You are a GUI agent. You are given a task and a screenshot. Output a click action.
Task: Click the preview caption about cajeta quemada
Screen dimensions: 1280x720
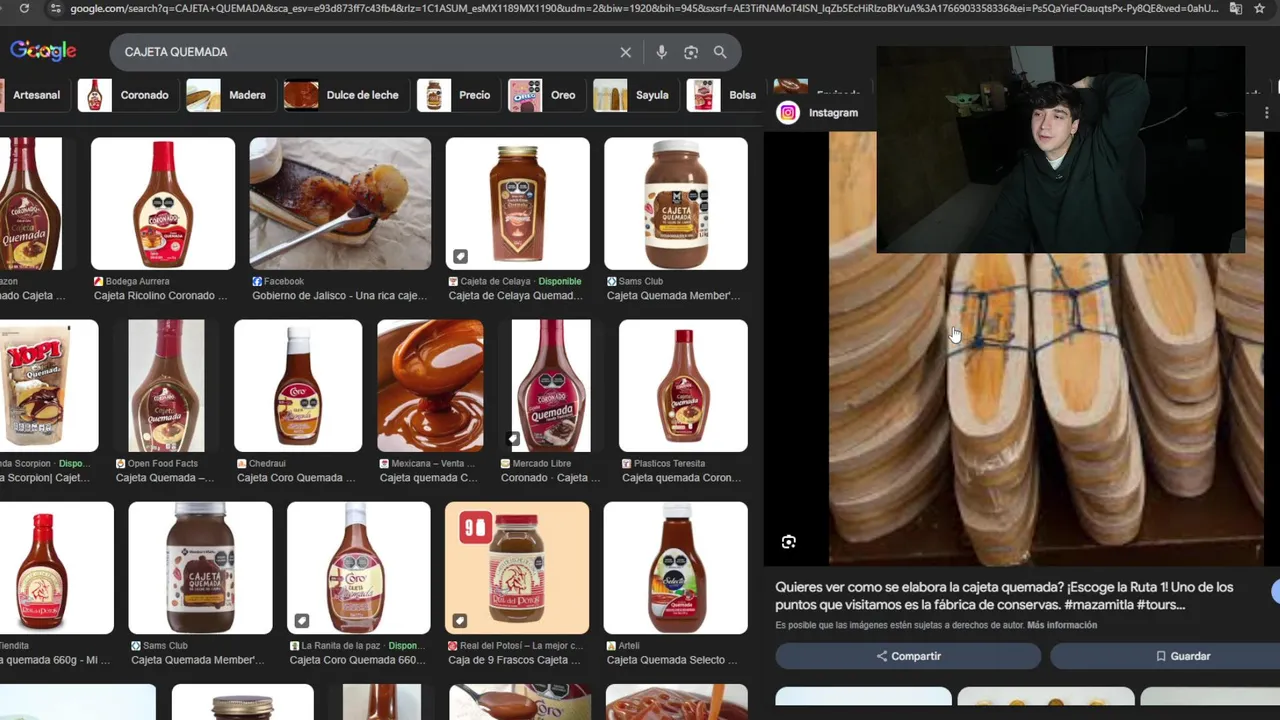coord(1004,596)
